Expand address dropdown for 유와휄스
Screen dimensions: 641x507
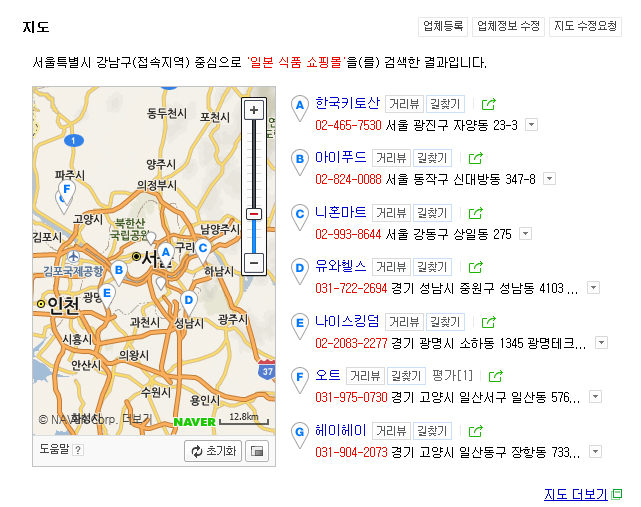point(593,288)
